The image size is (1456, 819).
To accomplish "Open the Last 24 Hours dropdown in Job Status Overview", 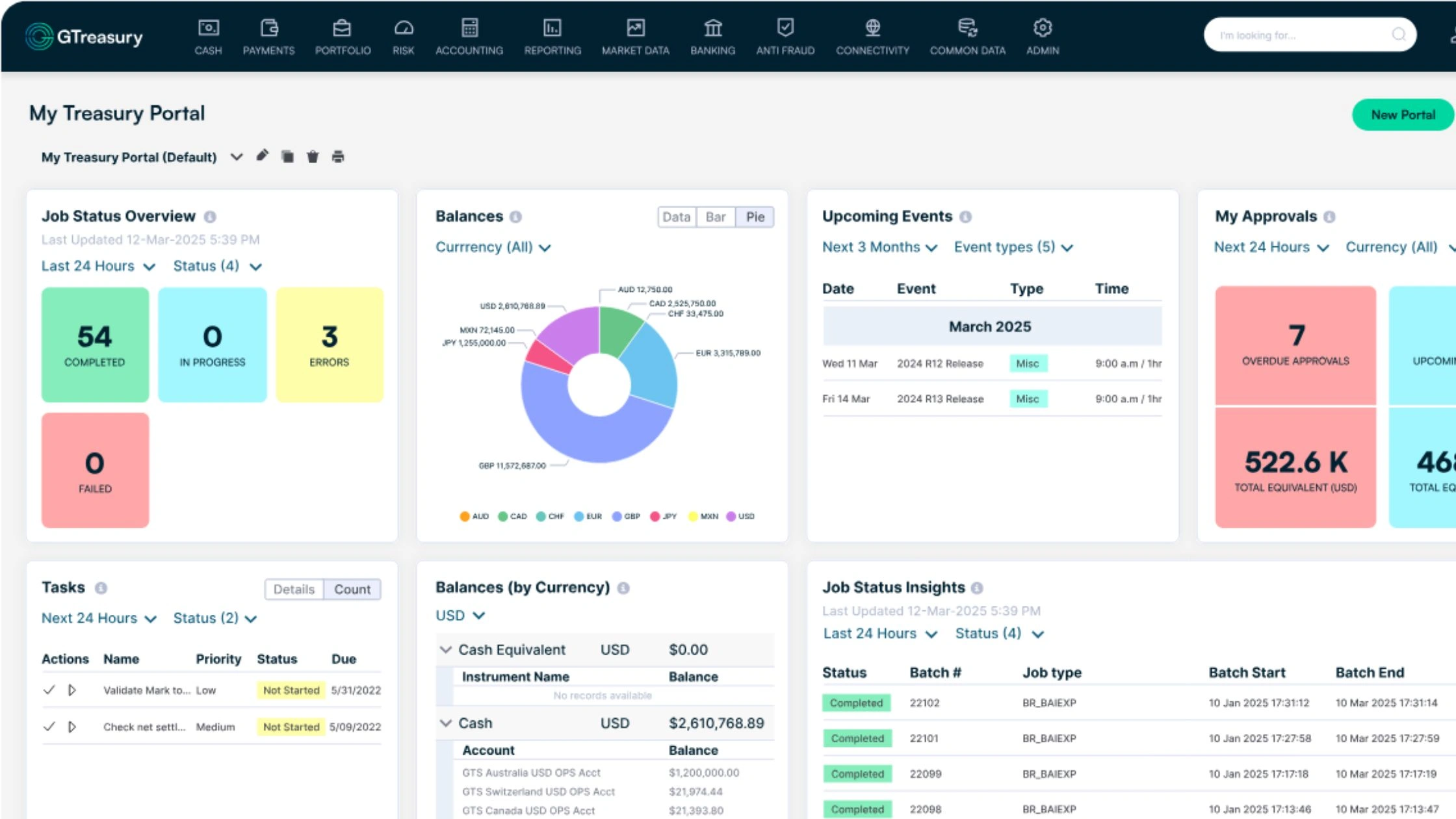I will [98, 266].
